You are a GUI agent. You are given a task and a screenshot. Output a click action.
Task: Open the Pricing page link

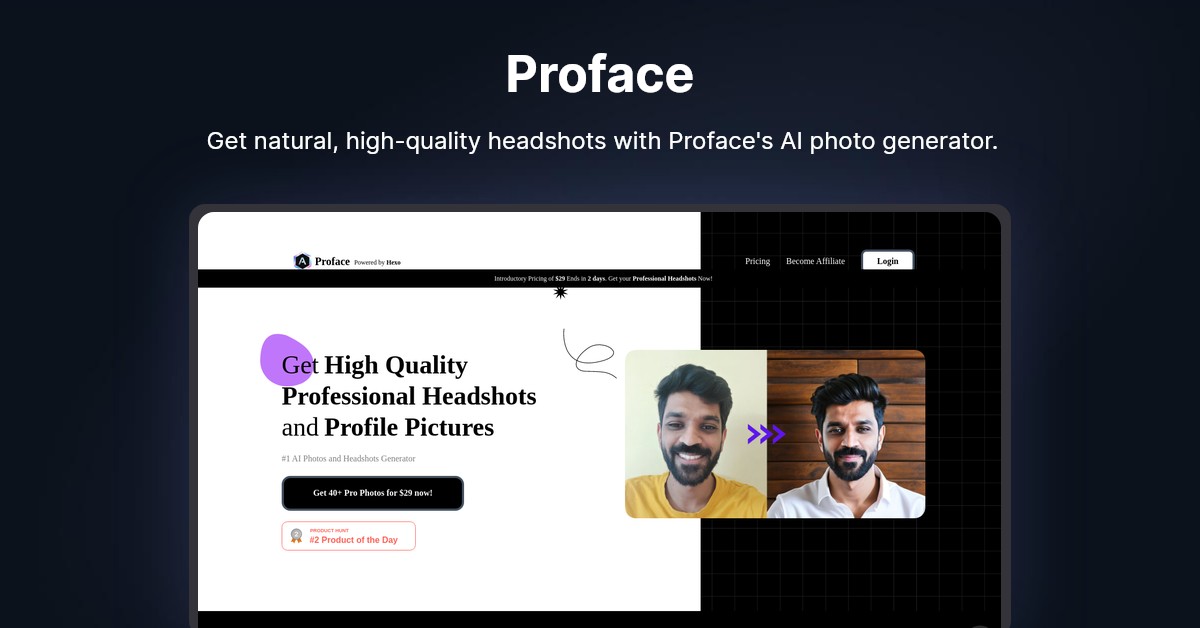(757, 261)
